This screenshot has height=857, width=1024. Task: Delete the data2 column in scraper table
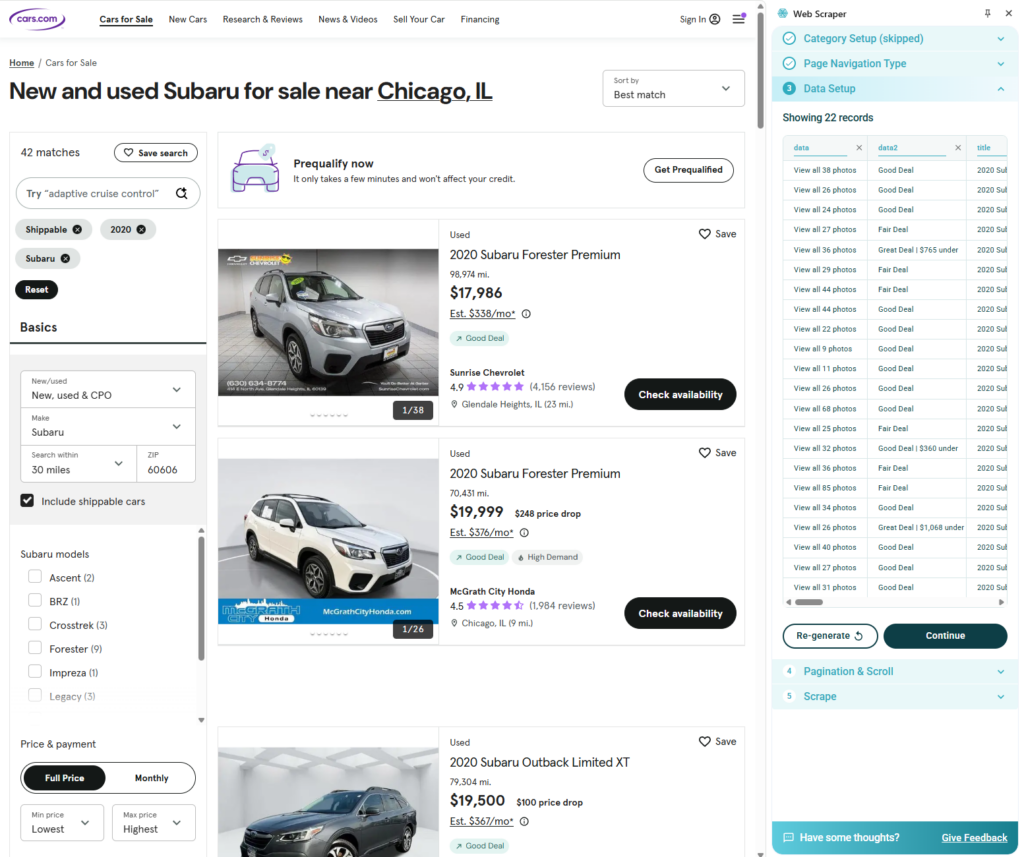point(957,148)
